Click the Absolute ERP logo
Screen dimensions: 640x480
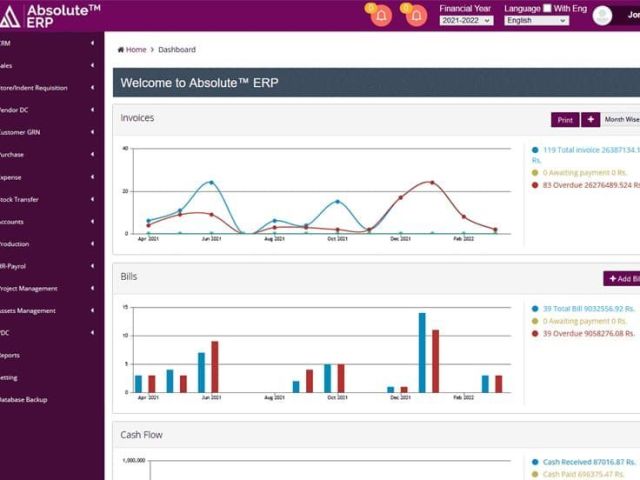(x=50, y=16)
